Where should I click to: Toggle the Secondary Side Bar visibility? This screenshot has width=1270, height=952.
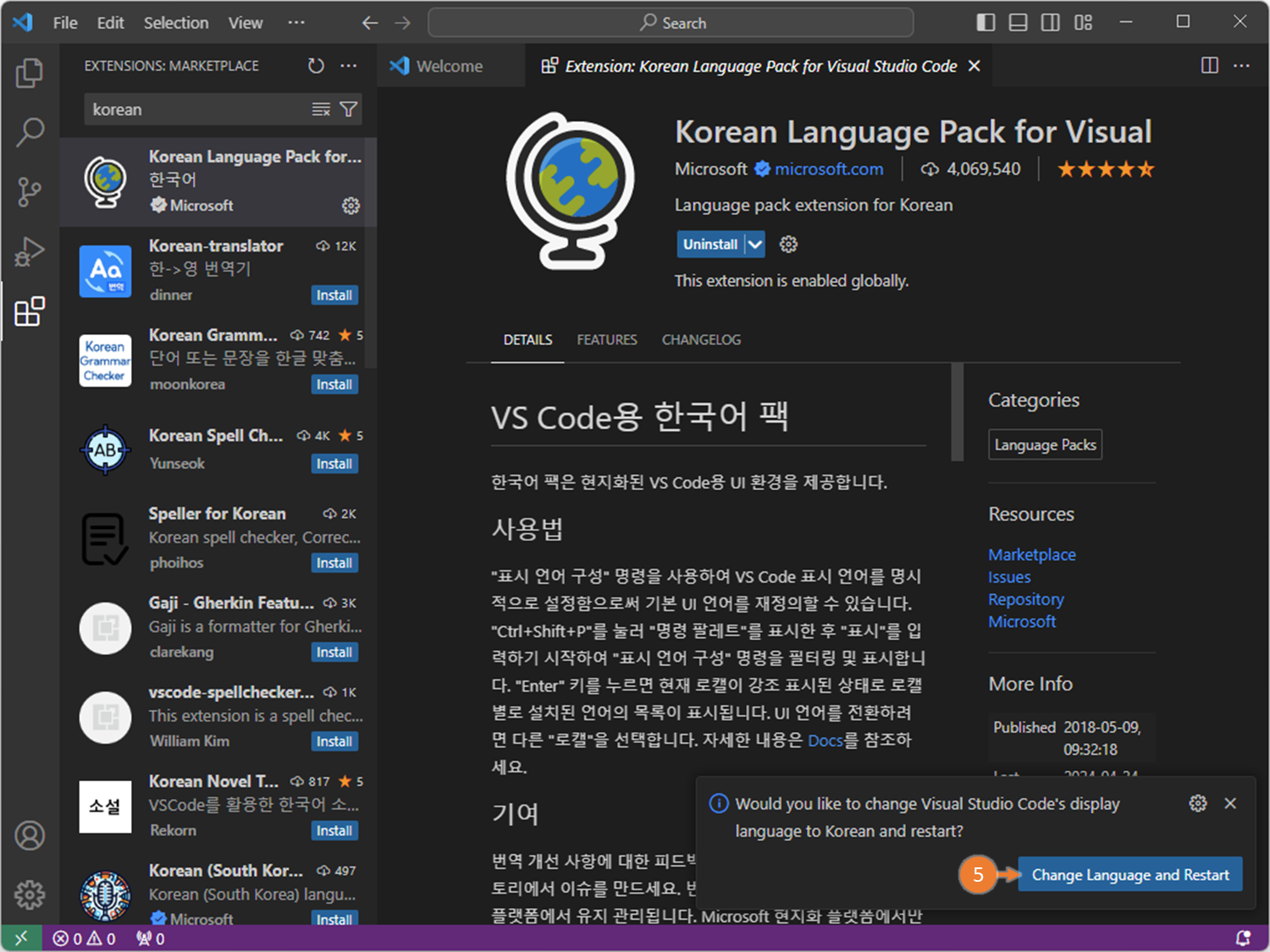(1051, 23)
